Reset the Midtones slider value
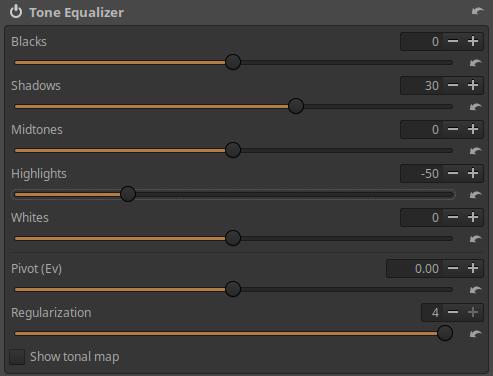This screenshot has width=493, height=376. [x=475, y=151]
